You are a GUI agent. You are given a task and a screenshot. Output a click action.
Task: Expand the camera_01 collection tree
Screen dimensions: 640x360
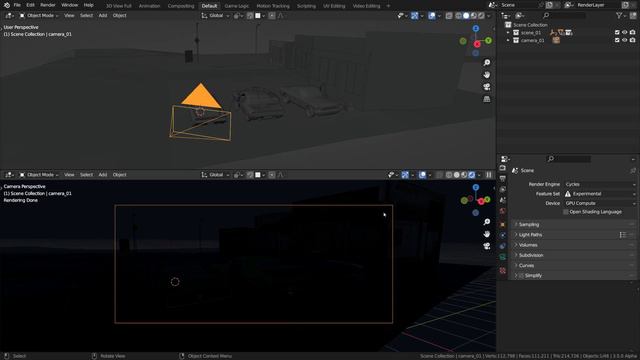click(508, 40)
